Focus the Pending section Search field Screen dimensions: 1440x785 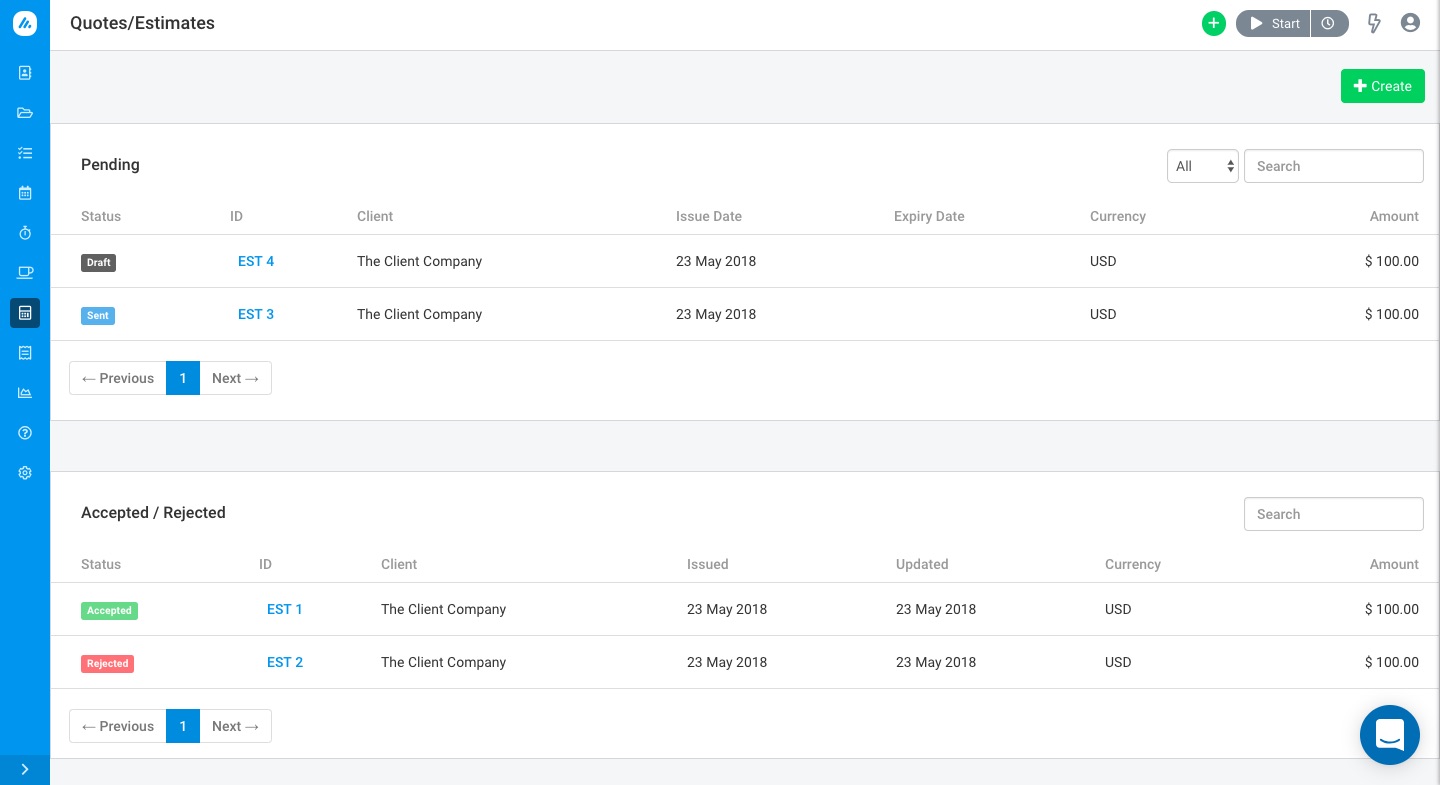1334,166
